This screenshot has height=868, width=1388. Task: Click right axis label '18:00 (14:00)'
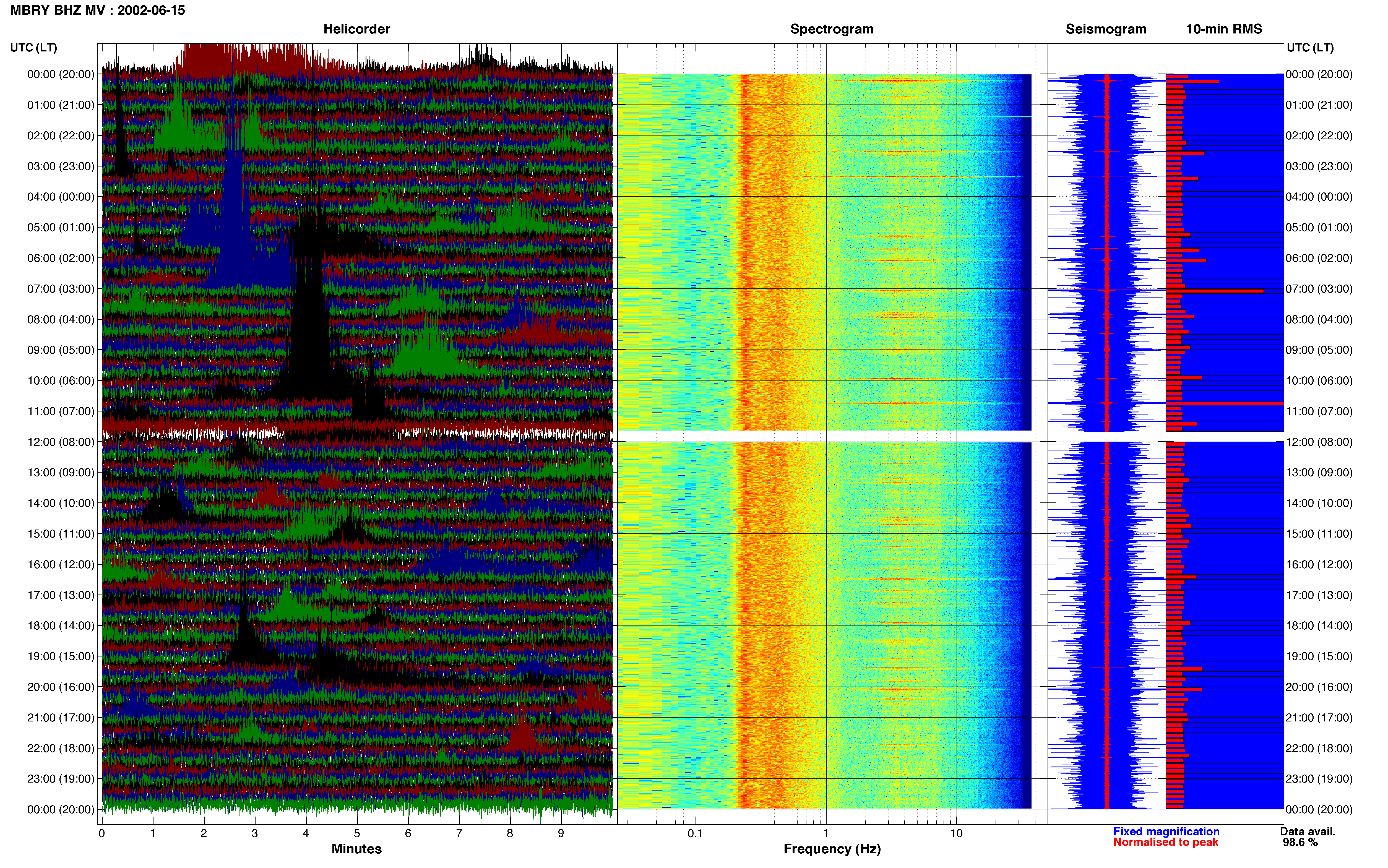[x=1319, y=626]
